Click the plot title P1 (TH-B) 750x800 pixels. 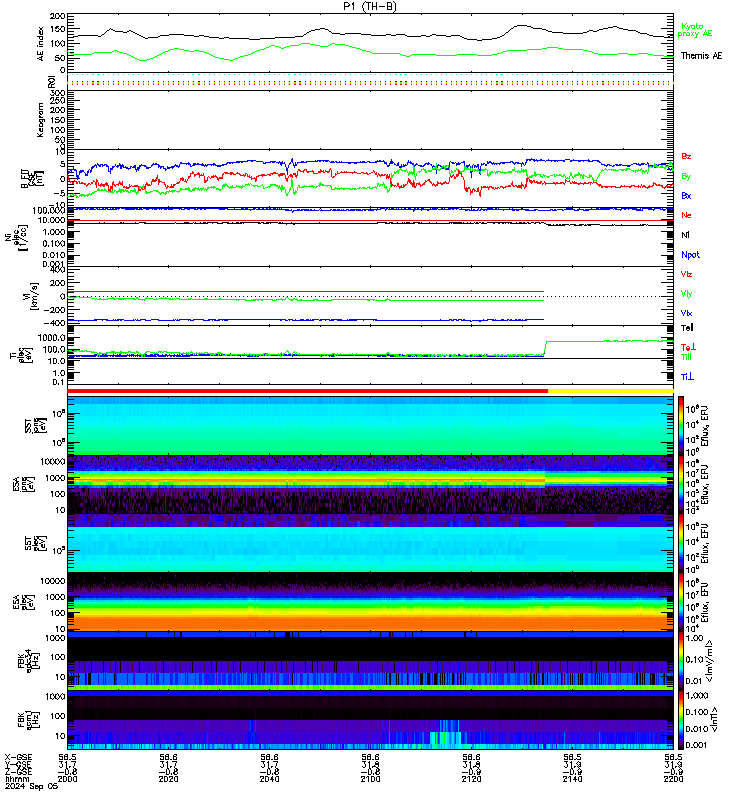pyautogui.click(x=369, y=6)
